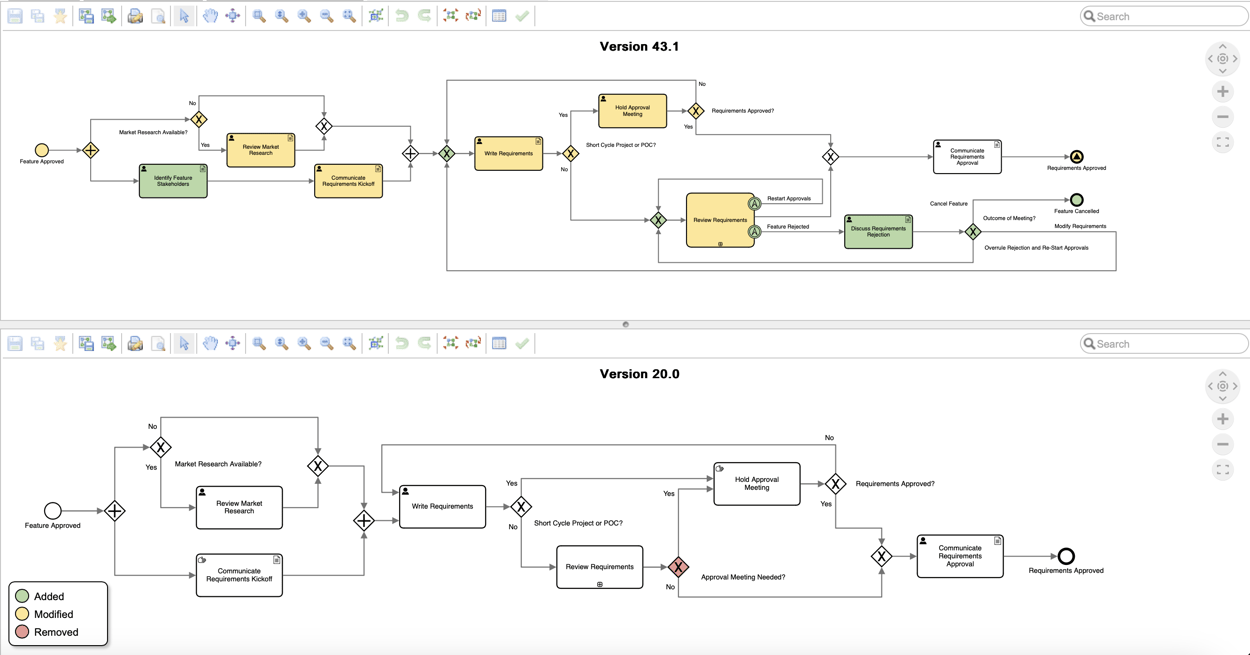Zoom in with the plus navigation button

(x=1222, y=91)
